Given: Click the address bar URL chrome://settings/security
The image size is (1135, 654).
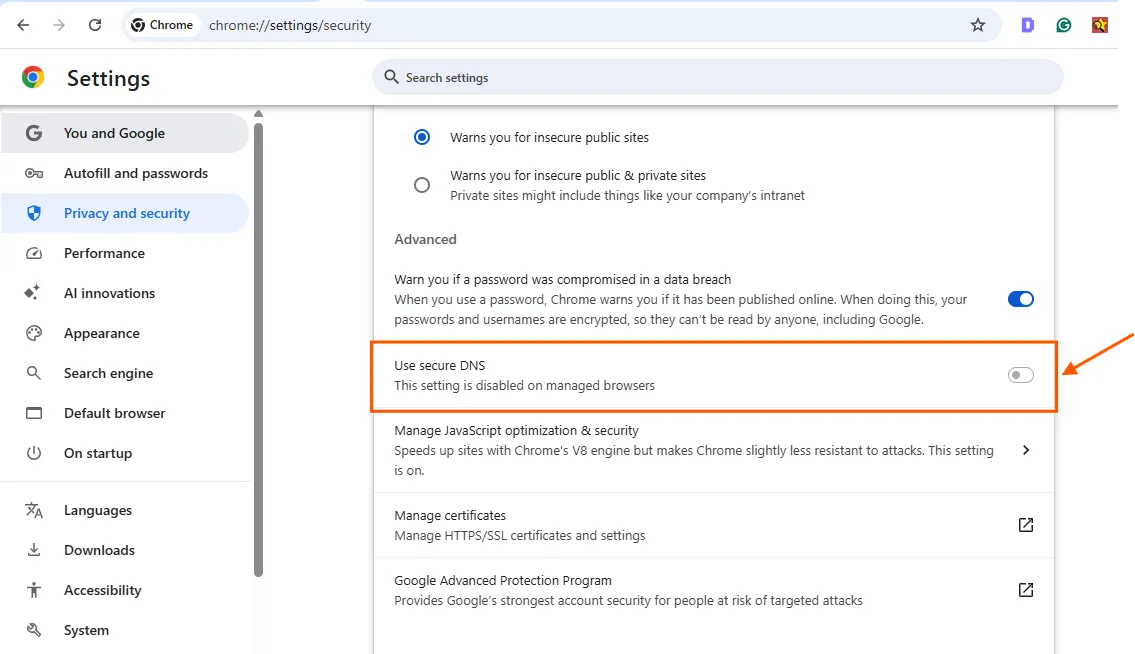Looking at the screenshot, I should point(290,25).
